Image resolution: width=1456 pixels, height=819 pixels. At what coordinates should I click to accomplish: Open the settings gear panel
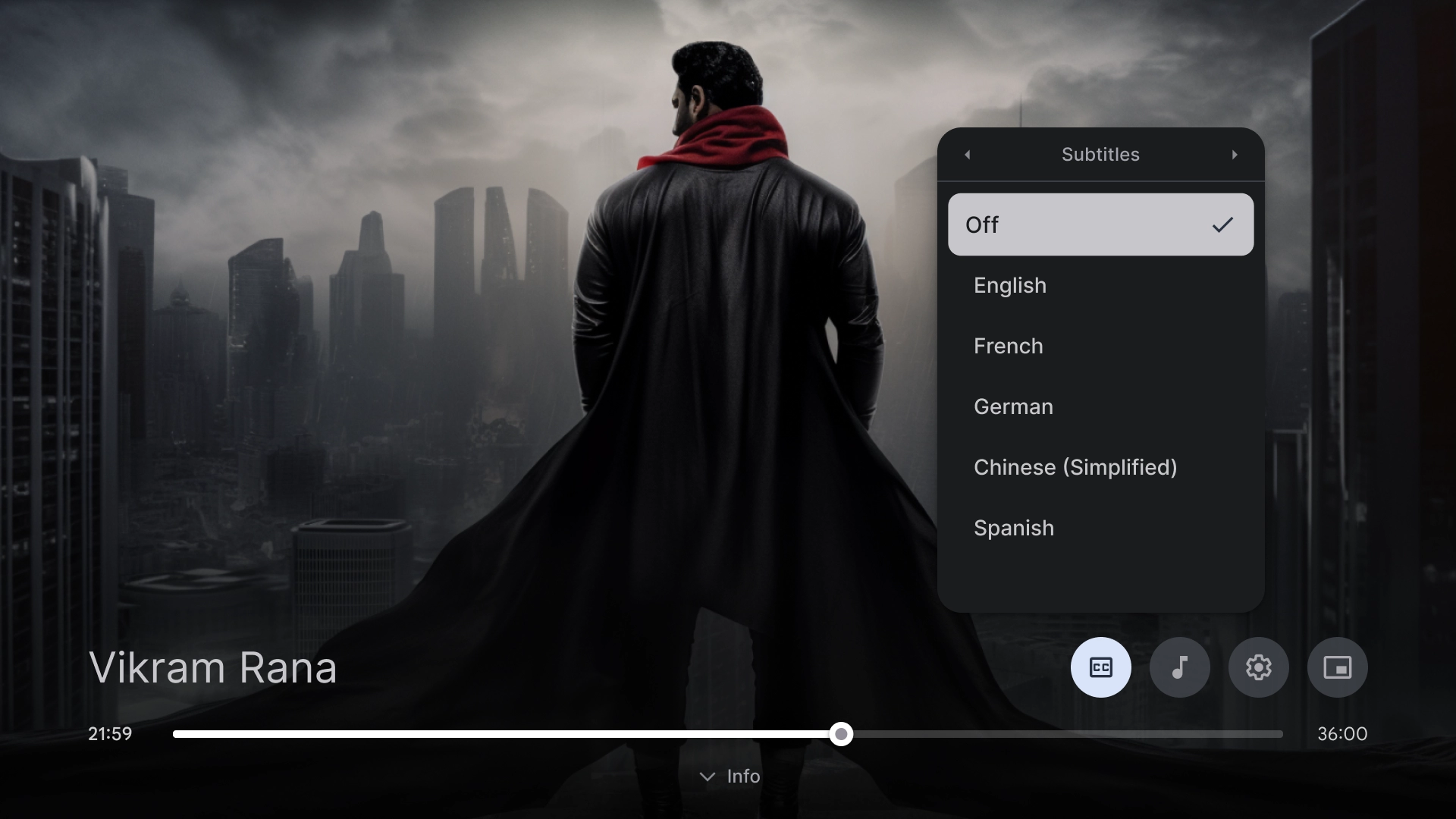pyautogui.click(x=1259, y=667)
